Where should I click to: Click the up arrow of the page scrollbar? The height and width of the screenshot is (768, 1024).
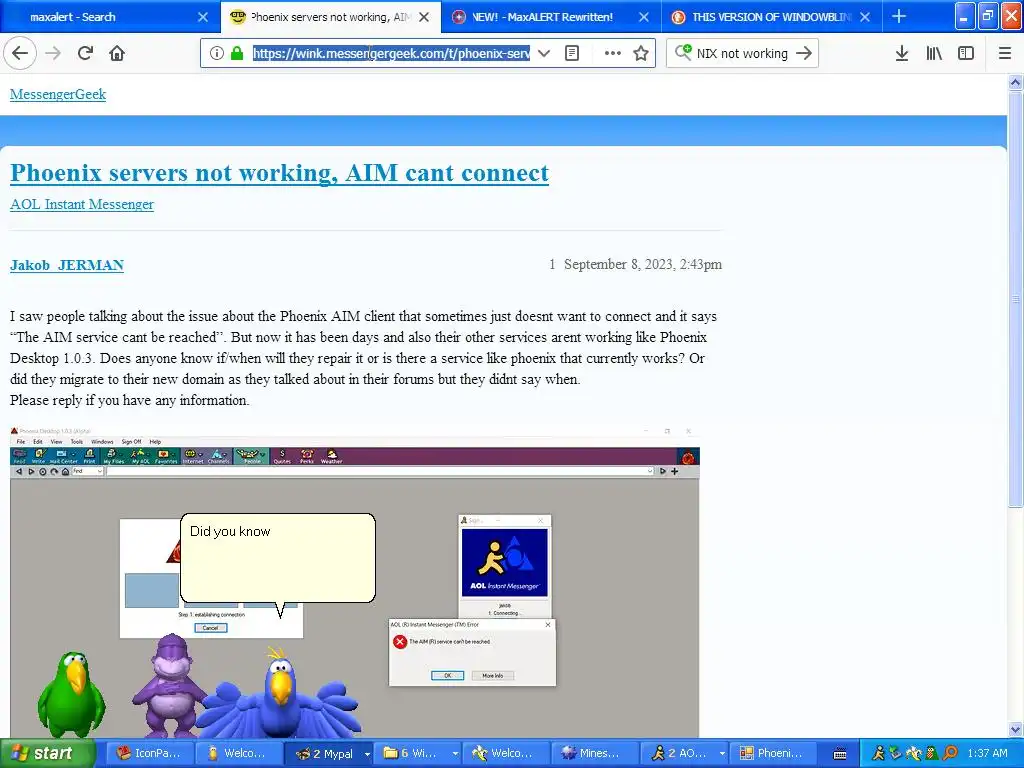(x=1015, y=82)
